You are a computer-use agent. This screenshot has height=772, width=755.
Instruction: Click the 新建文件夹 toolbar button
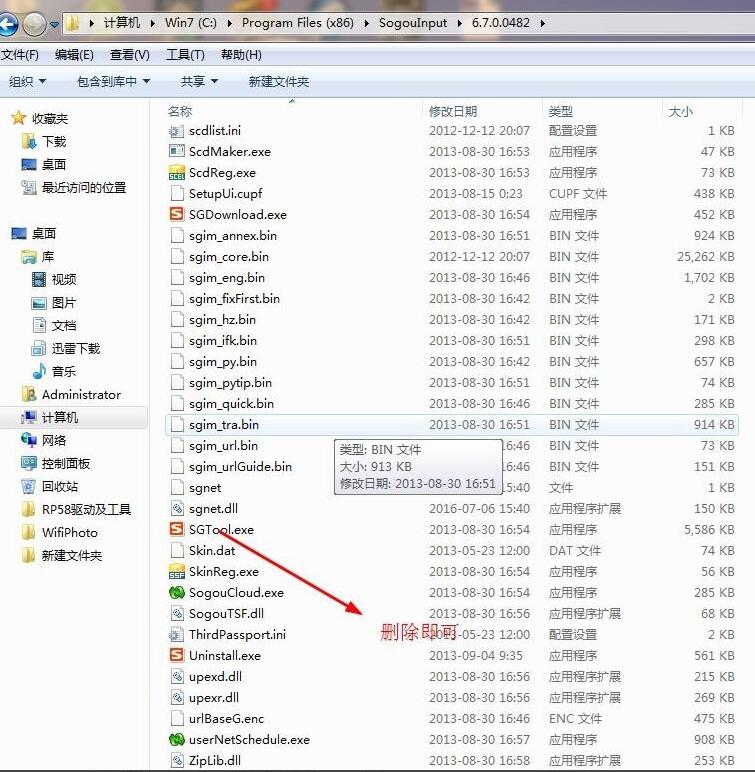(x=279, y=81)
